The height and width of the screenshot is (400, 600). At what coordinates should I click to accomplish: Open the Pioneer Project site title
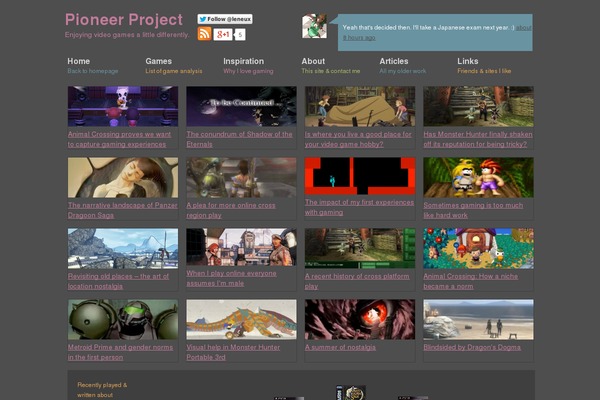pos(124,20)
